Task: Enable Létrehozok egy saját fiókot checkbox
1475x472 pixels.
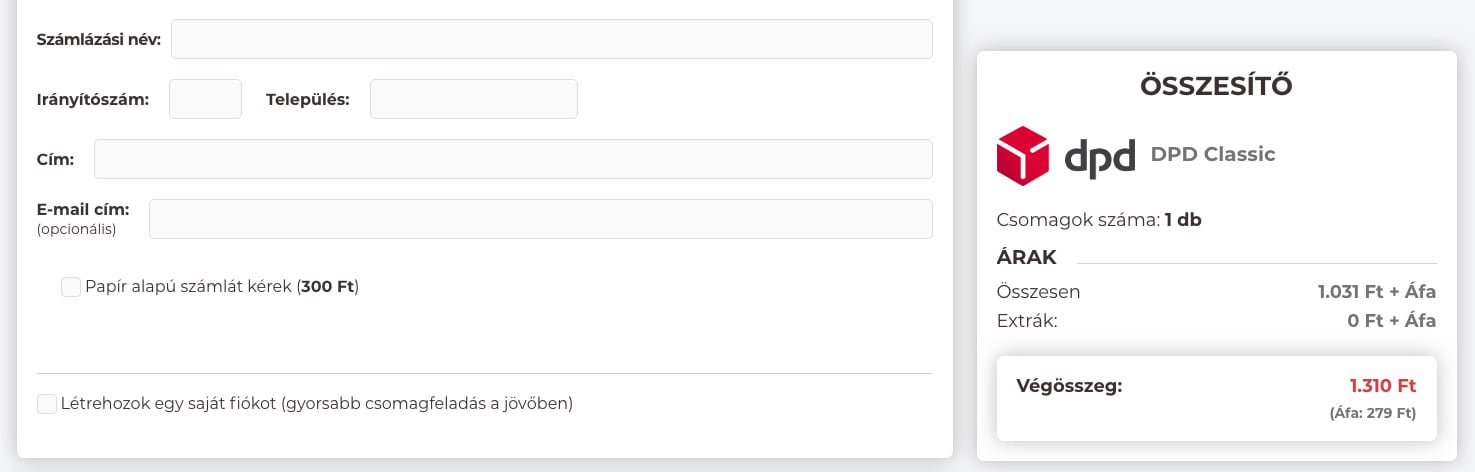Action: click(47, 404)
